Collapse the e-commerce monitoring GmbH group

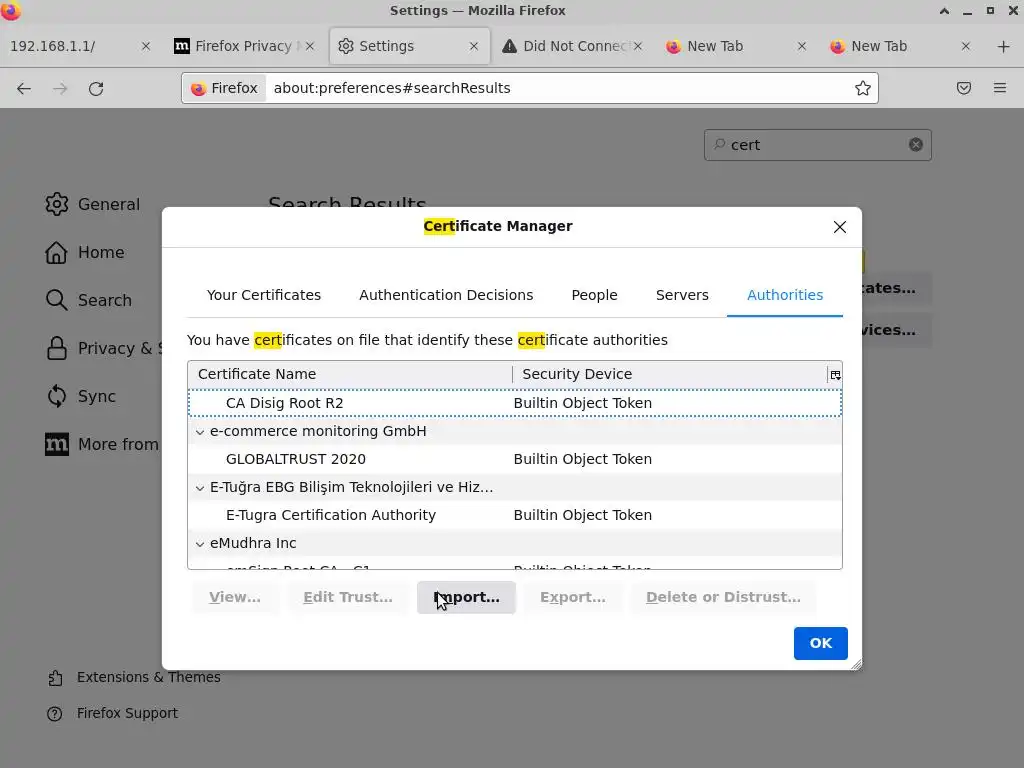pyautogui.click(x=200, y=432)
